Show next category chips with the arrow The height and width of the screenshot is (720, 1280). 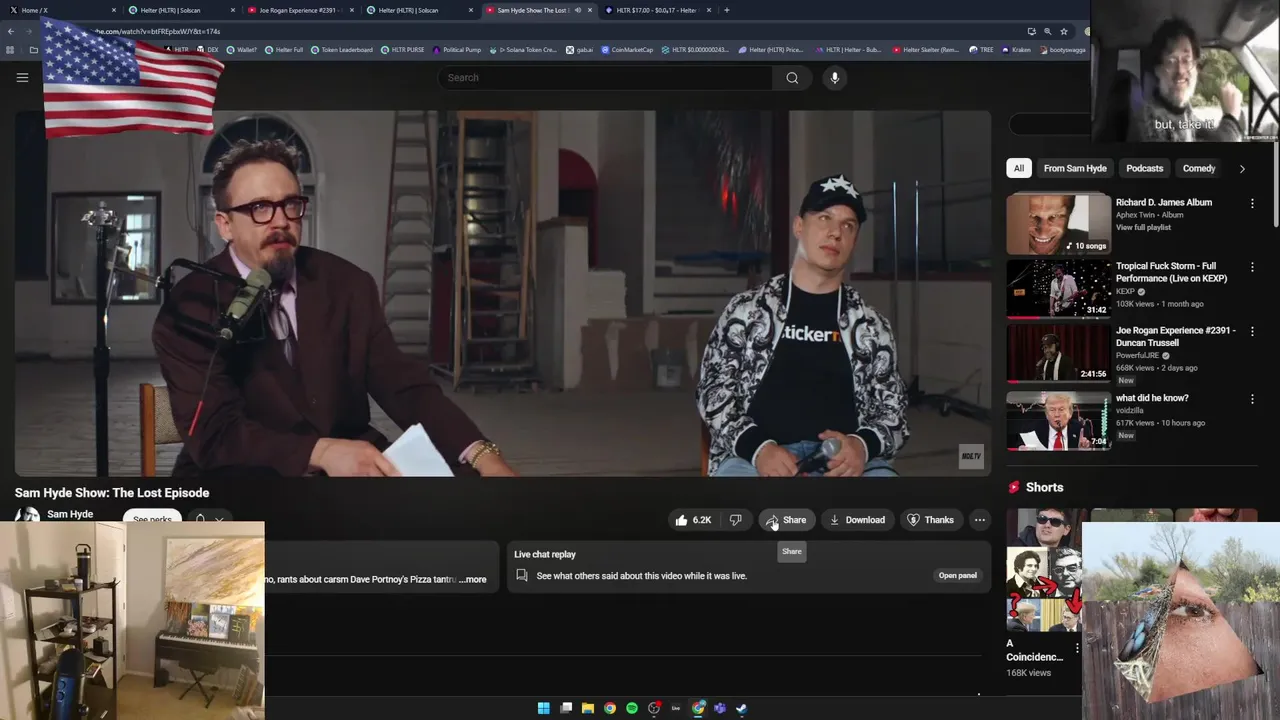[x=1242, y=169]
